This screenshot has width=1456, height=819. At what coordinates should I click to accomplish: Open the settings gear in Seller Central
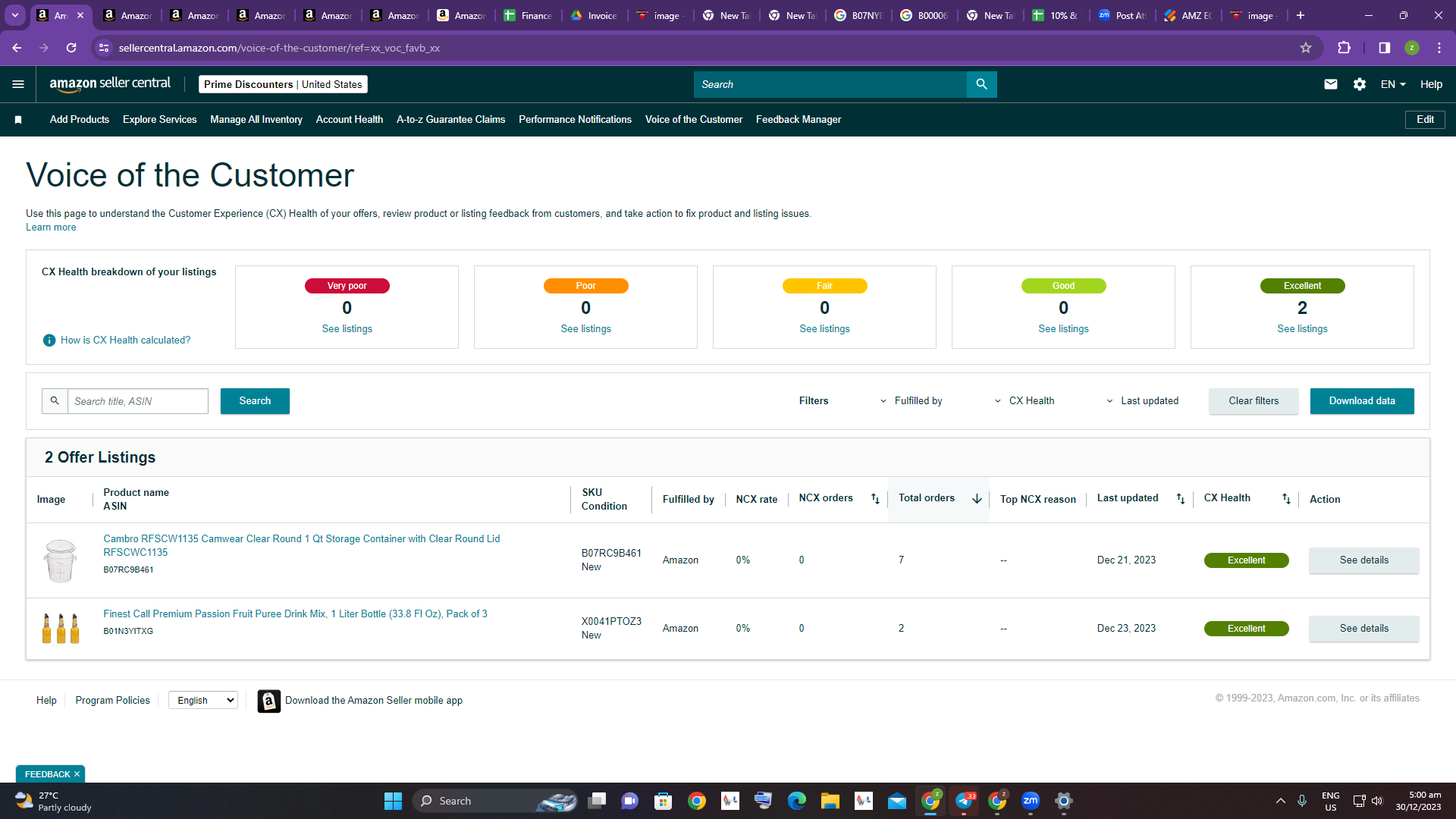pos(1360,84)
